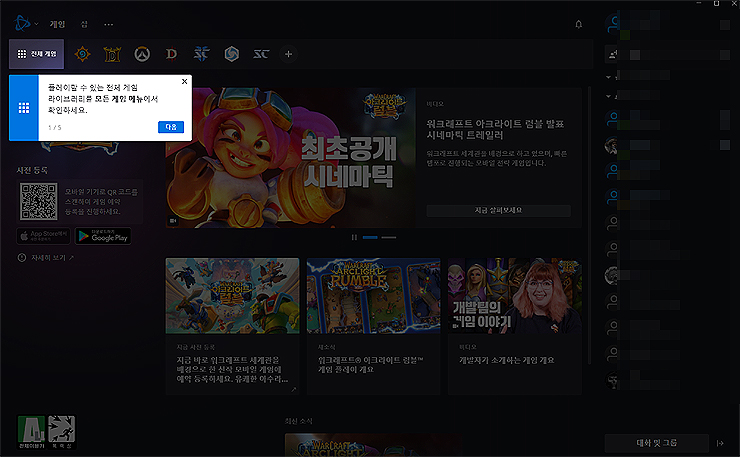Maximize the Battle.net window
The height and width of the screenshot is (457, 740).
click(716, 3)
